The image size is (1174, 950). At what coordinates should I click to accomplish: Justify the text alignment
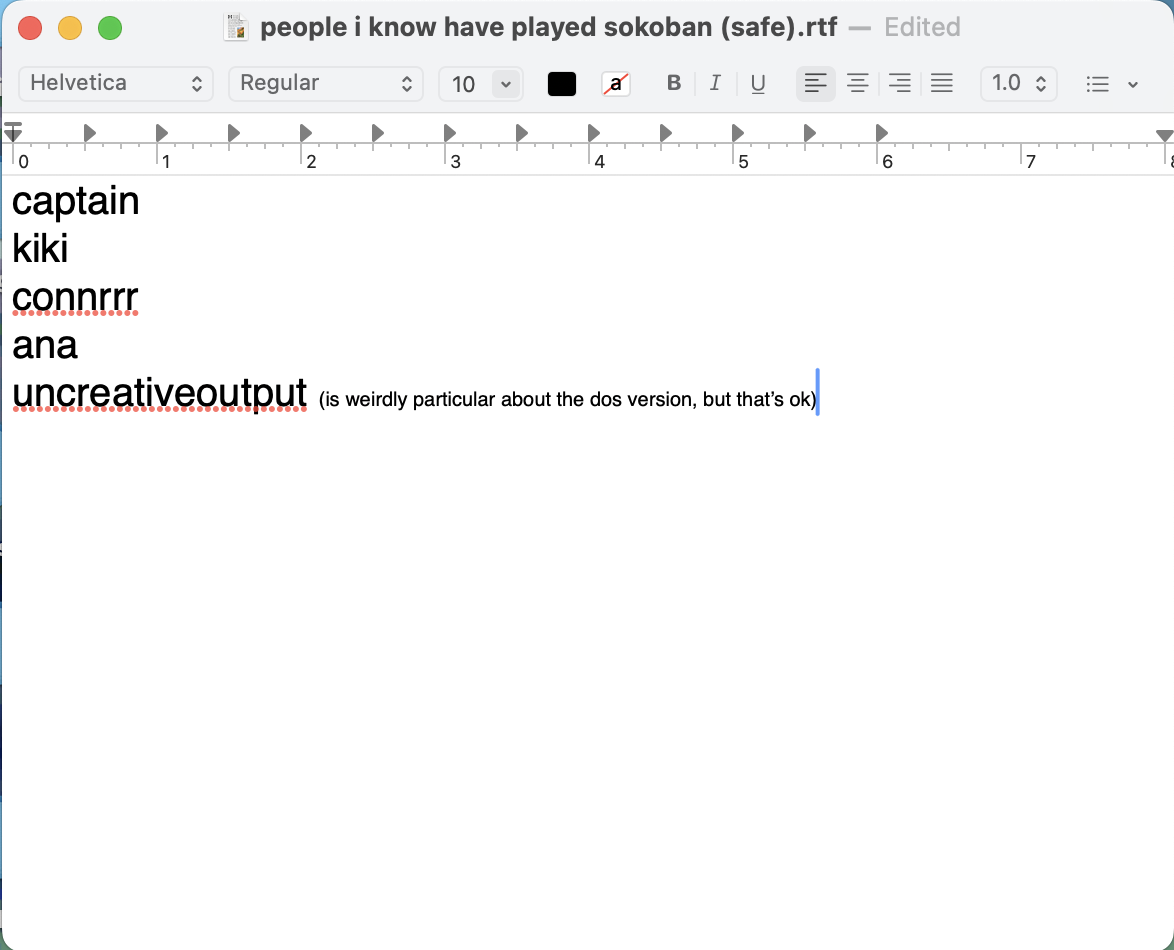tap(941, 83)
